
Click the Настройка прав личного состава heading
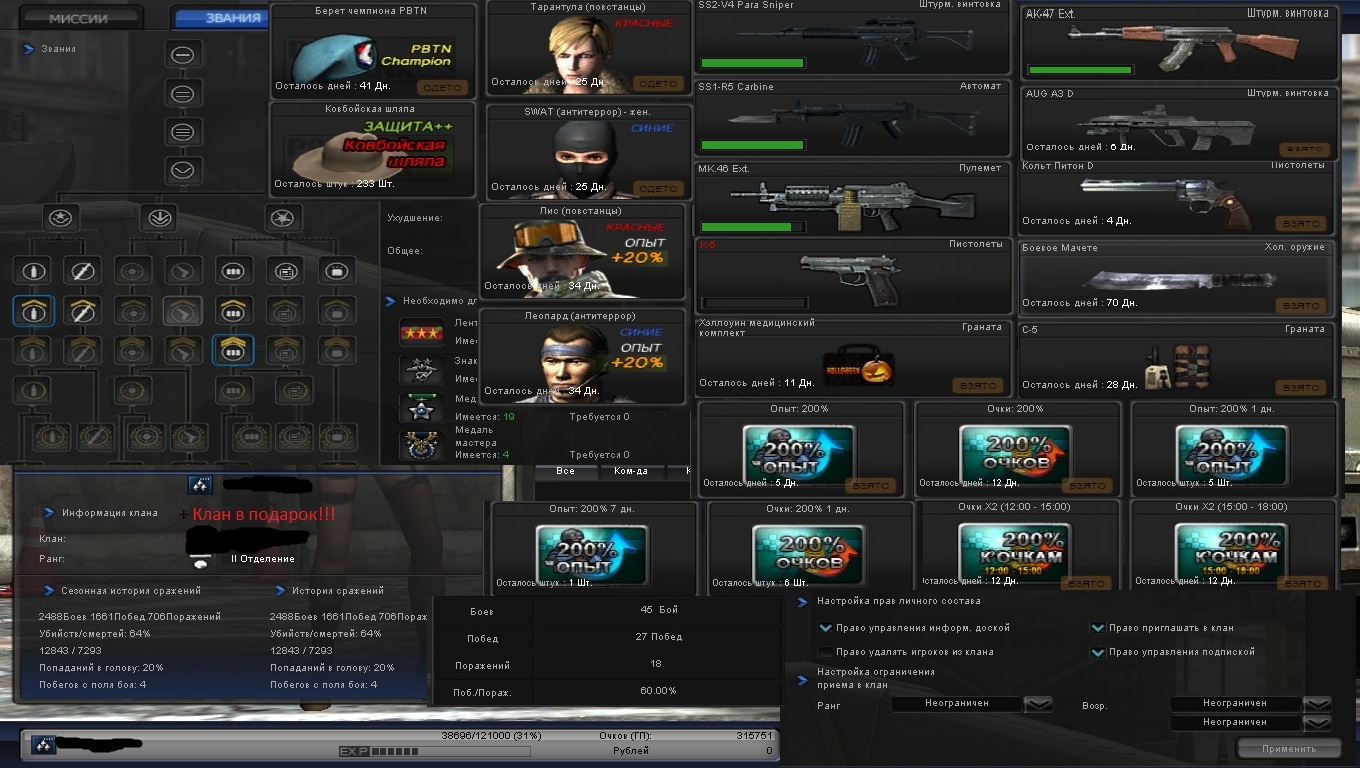point(898,601)
